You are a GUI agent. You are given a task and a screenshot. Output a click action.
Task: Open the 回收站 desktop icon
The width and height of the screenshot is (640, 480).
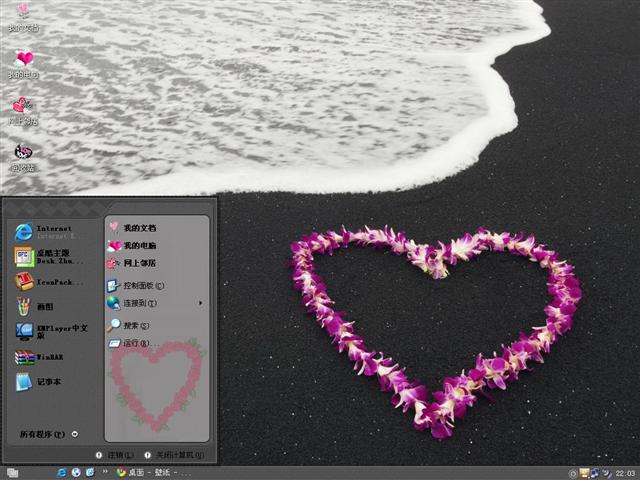tap(23, 157)
